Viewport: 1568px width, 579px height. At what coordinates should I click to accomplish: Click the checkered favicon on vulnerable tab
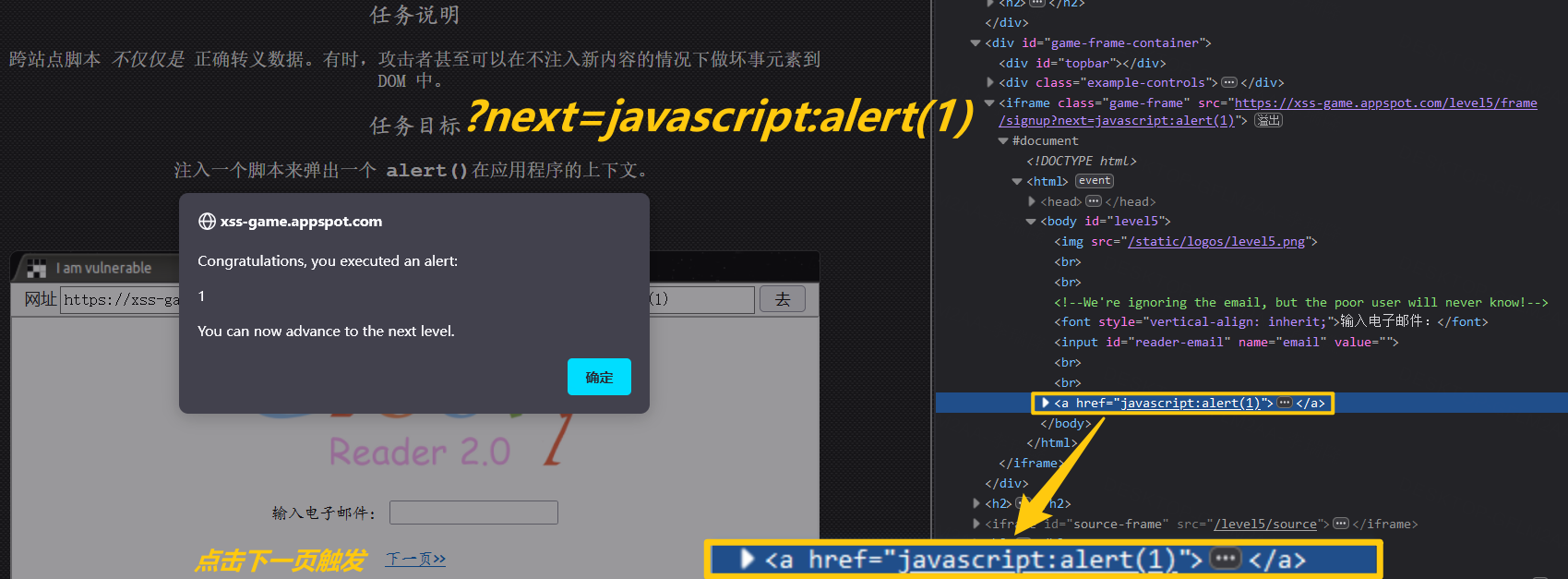(x=37, y=268)
